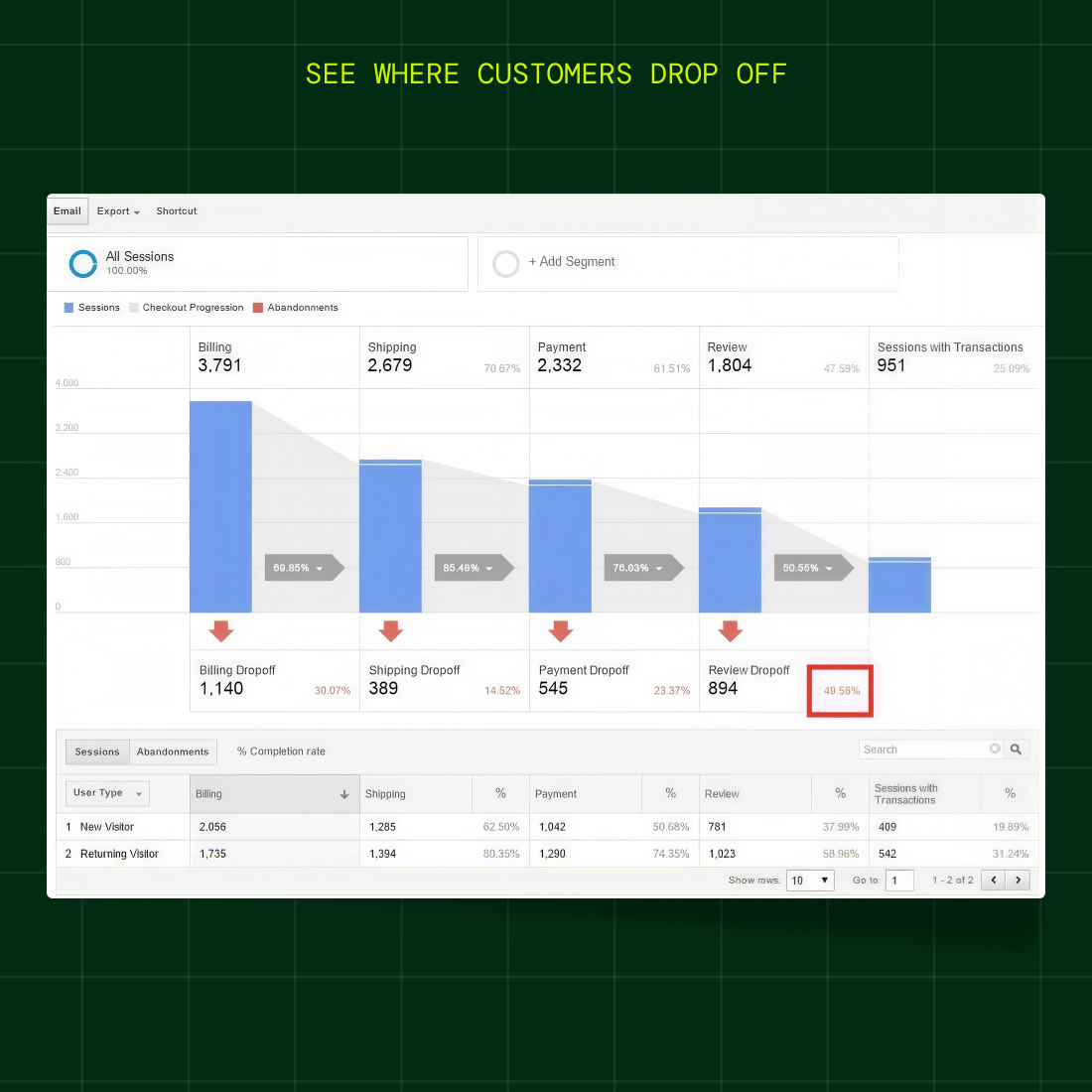Click the Review Dropoff 894 value
Image resolution: width=1092 pixels, height=1092 pixels.
point(723,688)
